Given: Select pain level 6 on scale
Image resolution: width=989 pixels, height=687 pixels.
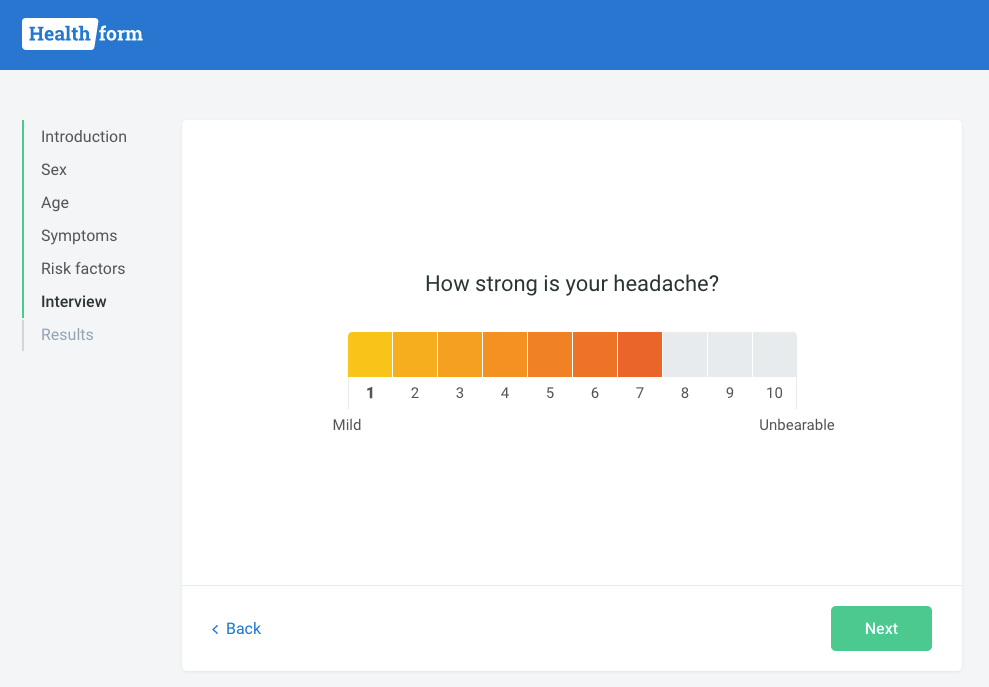Looking at the screenshot, I should [x=595, y=355].
